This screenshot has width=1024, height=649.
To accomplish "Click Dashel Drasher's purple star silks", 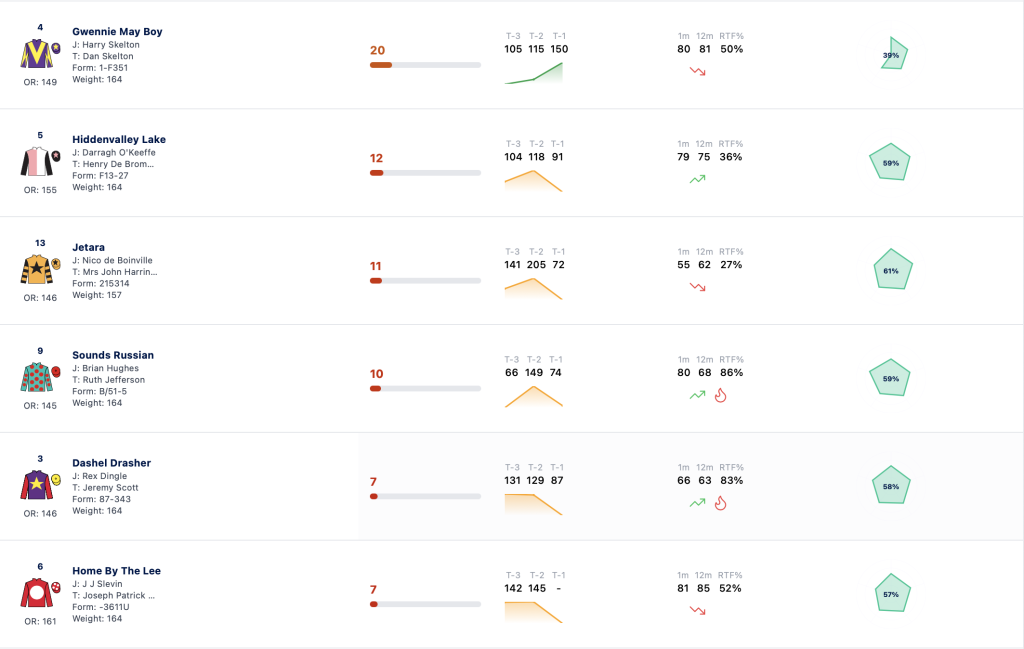I will coord(37,484).
